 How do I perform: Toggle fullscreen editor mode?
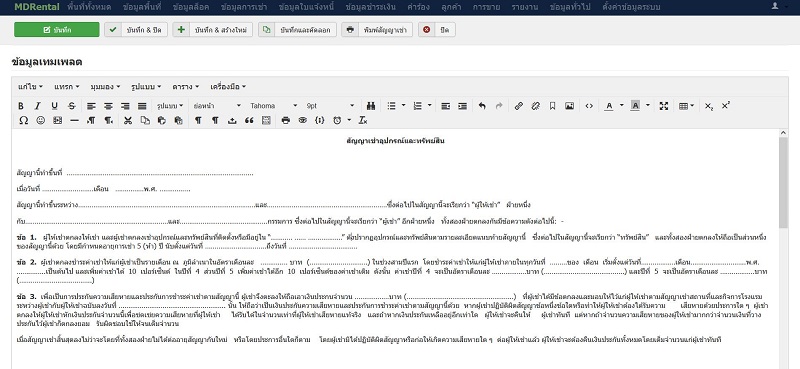664,106
